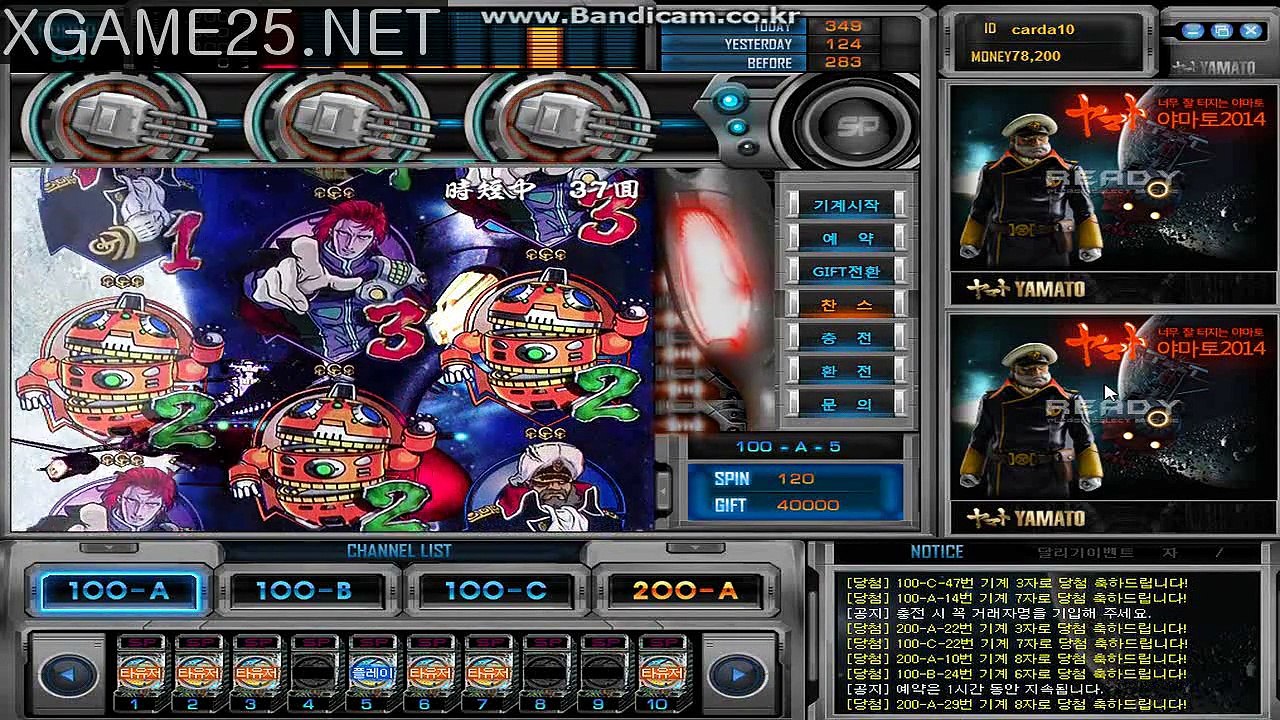
Task: Click the NOTICE heading
Action: tap(937, 552)
